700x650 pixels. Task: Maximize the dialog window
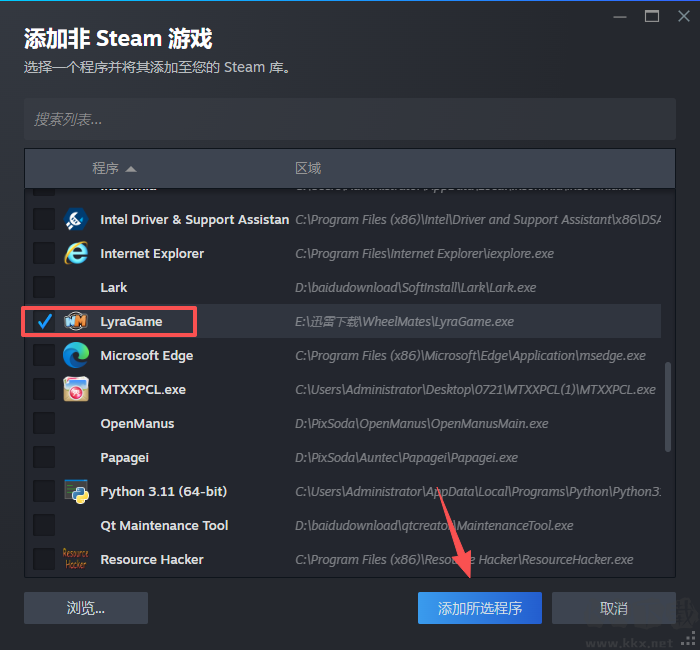[x=652, y=17]
